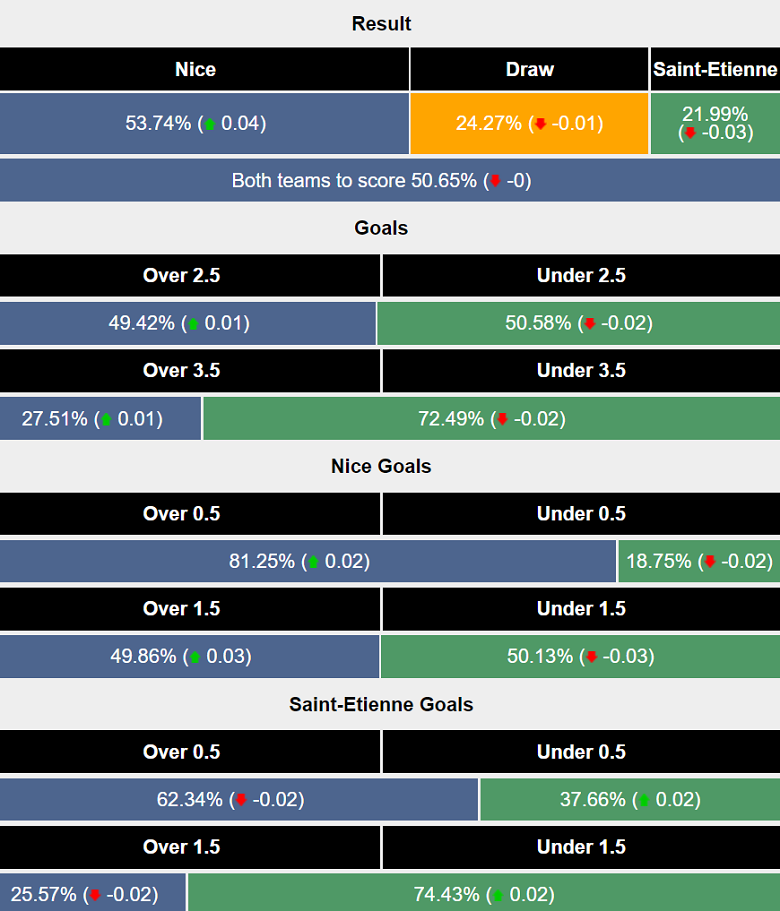
Task: Click the Under 2.5 header in Goals
Action: (x=581, y=275)
